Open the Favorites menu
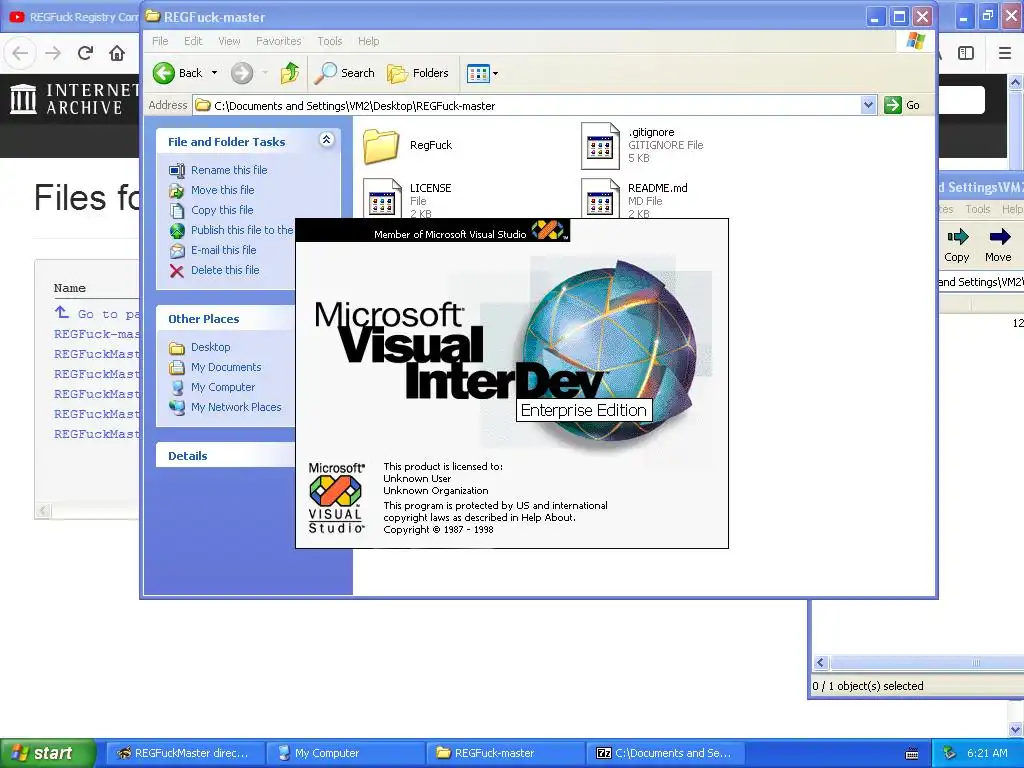The width and height of the screenshot is (1024, 768). (279, 41)
